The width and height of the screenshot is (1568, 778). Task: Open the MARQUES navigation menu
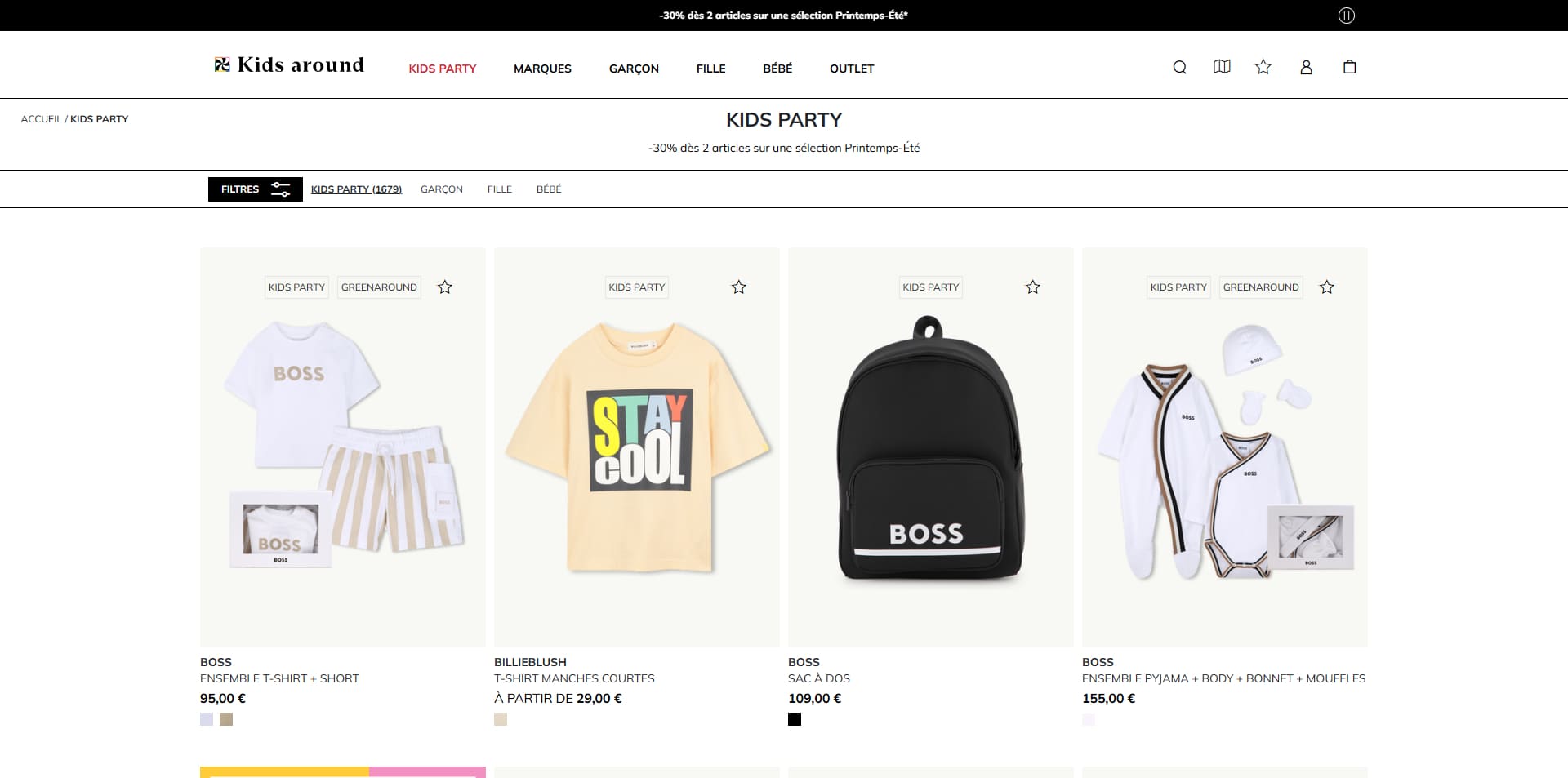click(x=542, y=69)
